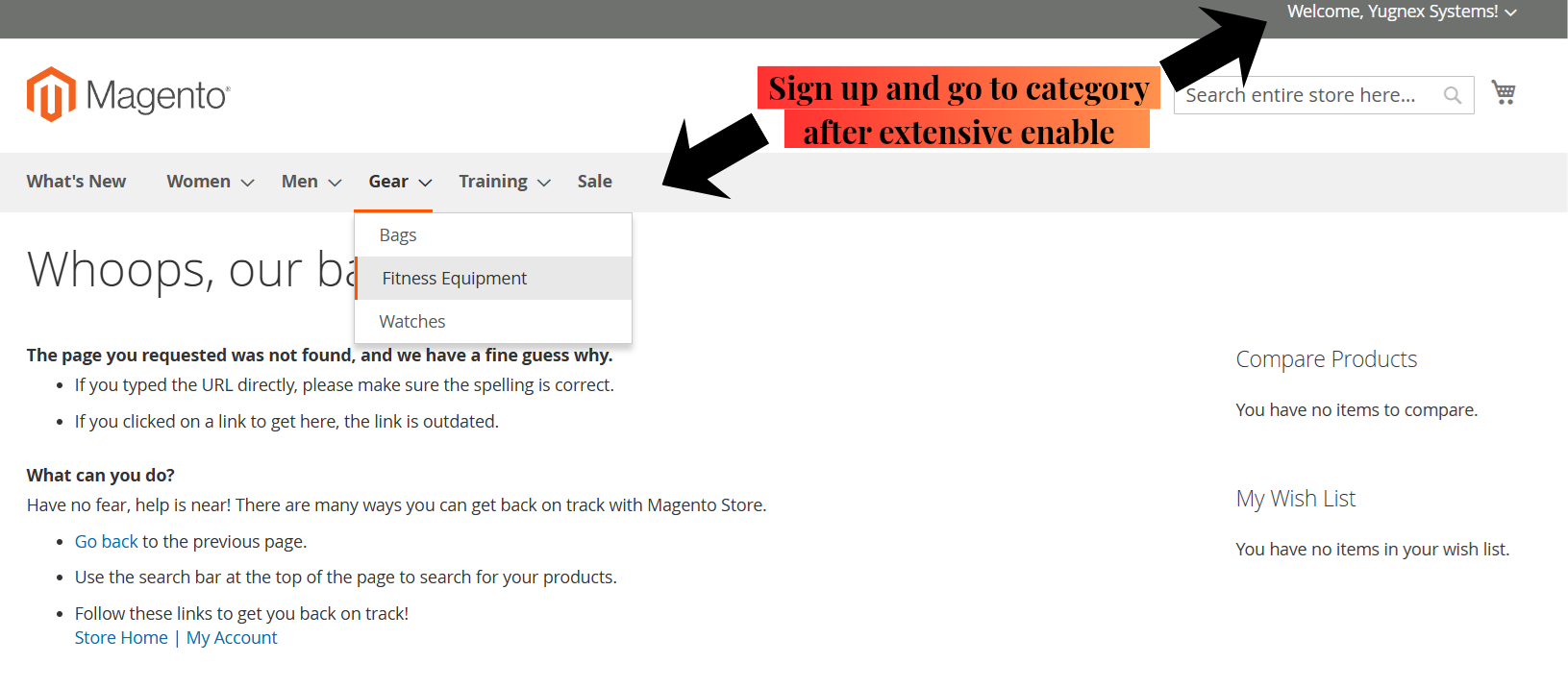Click the search magnifier icon
This screenshot has height=688, width=1568.
click(x=1452, y=95)
